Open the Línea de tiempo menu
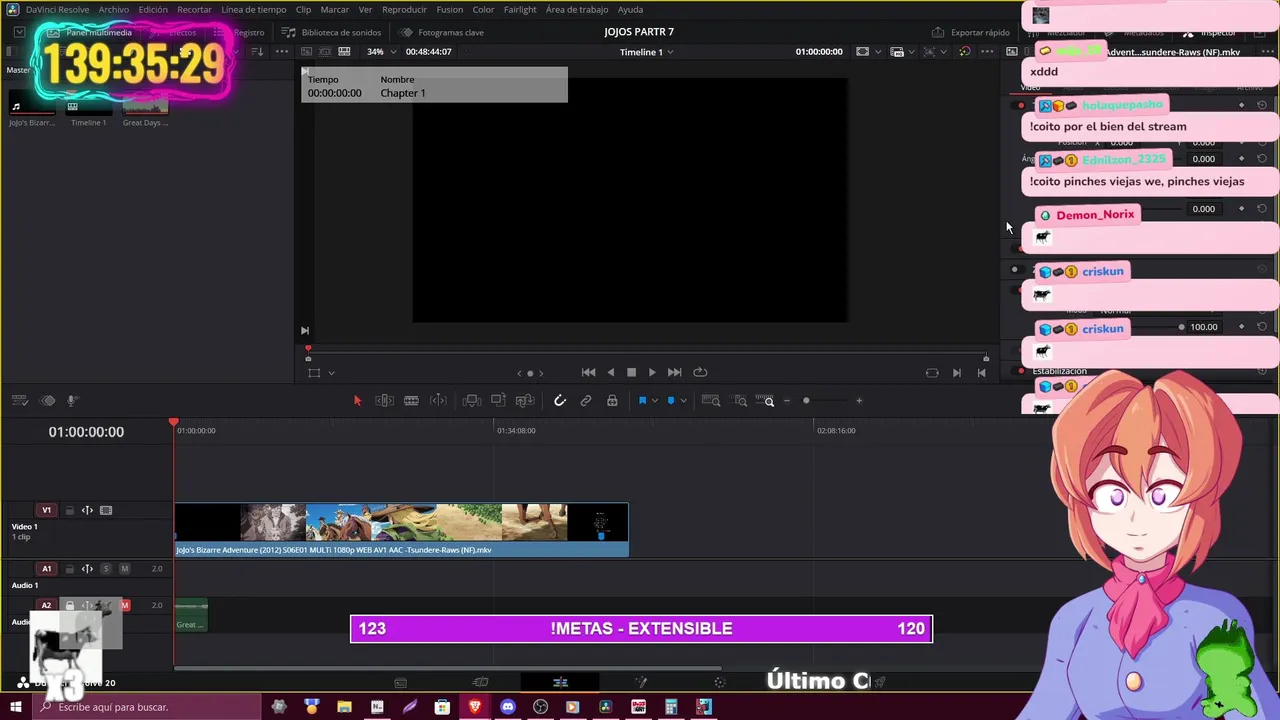This screenshot has width=1280, height=720. coord(254,9)
